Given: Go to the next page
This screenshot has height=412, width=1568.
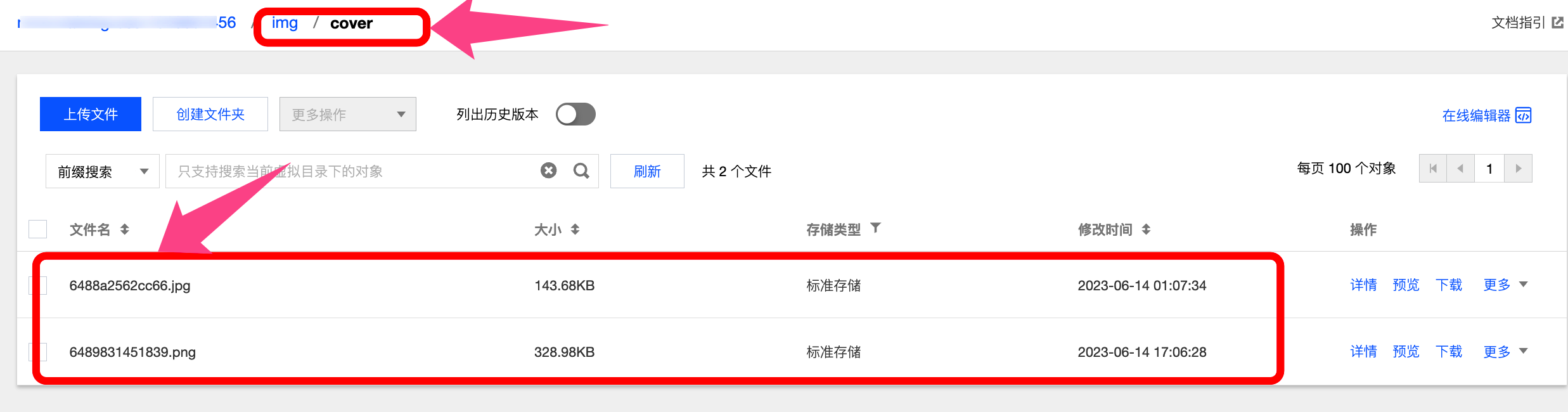Looking at the screenshot, I should (x=1519, y=169).
